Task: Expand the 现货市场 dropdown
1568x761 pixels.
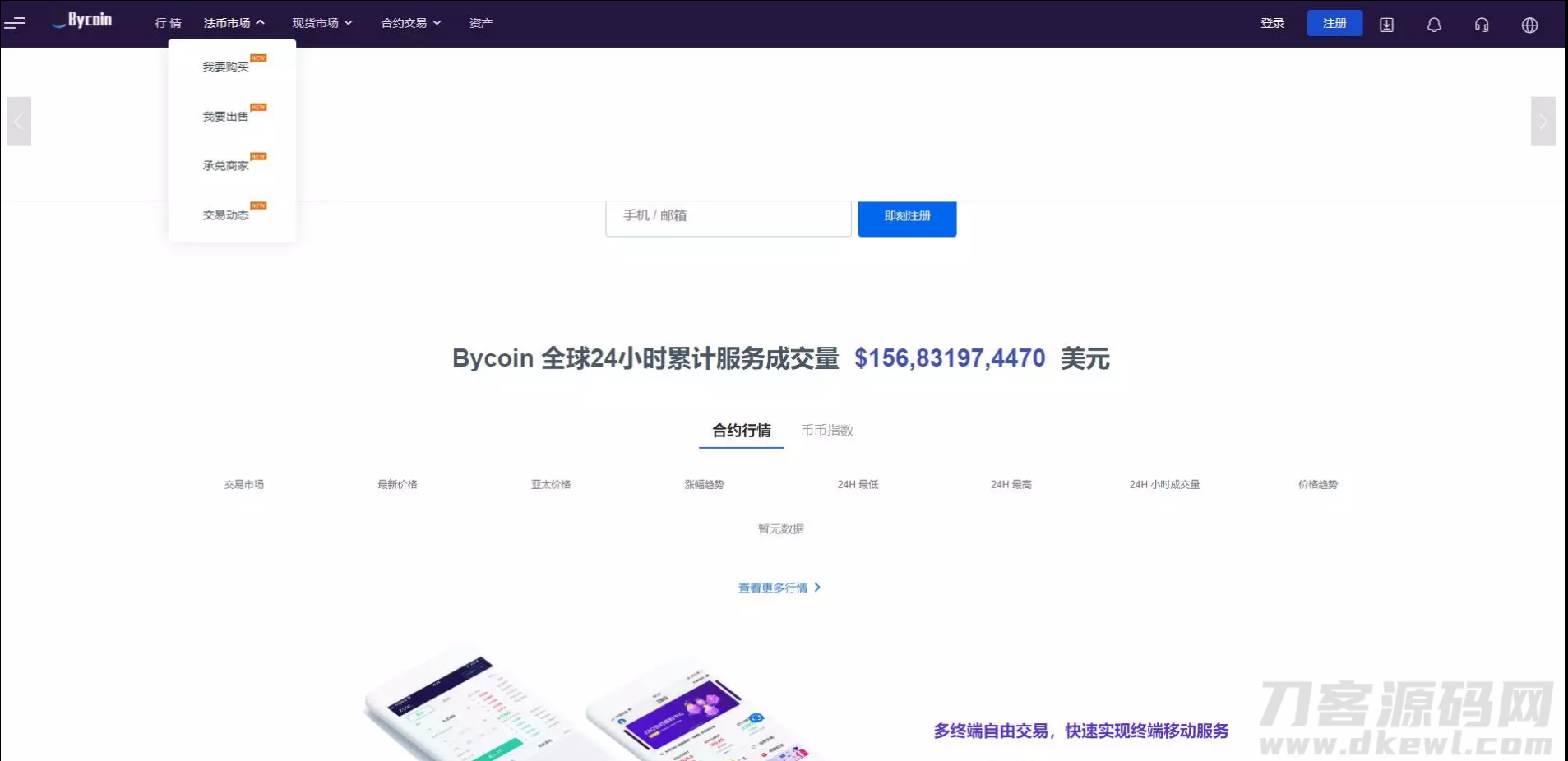Action: (322, 23)
